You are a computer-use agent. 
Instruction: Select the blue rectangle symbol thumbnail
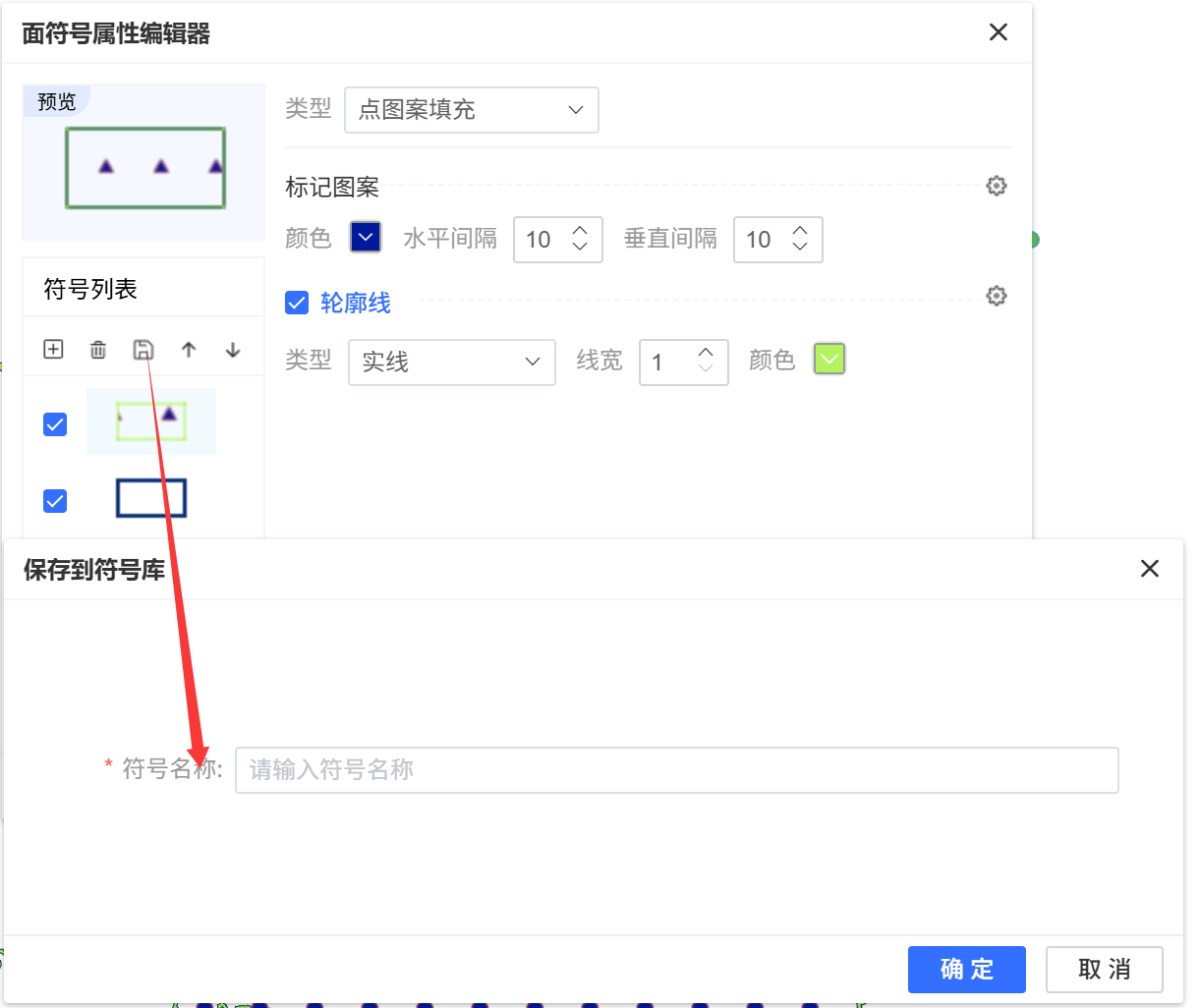pos(151,498)
